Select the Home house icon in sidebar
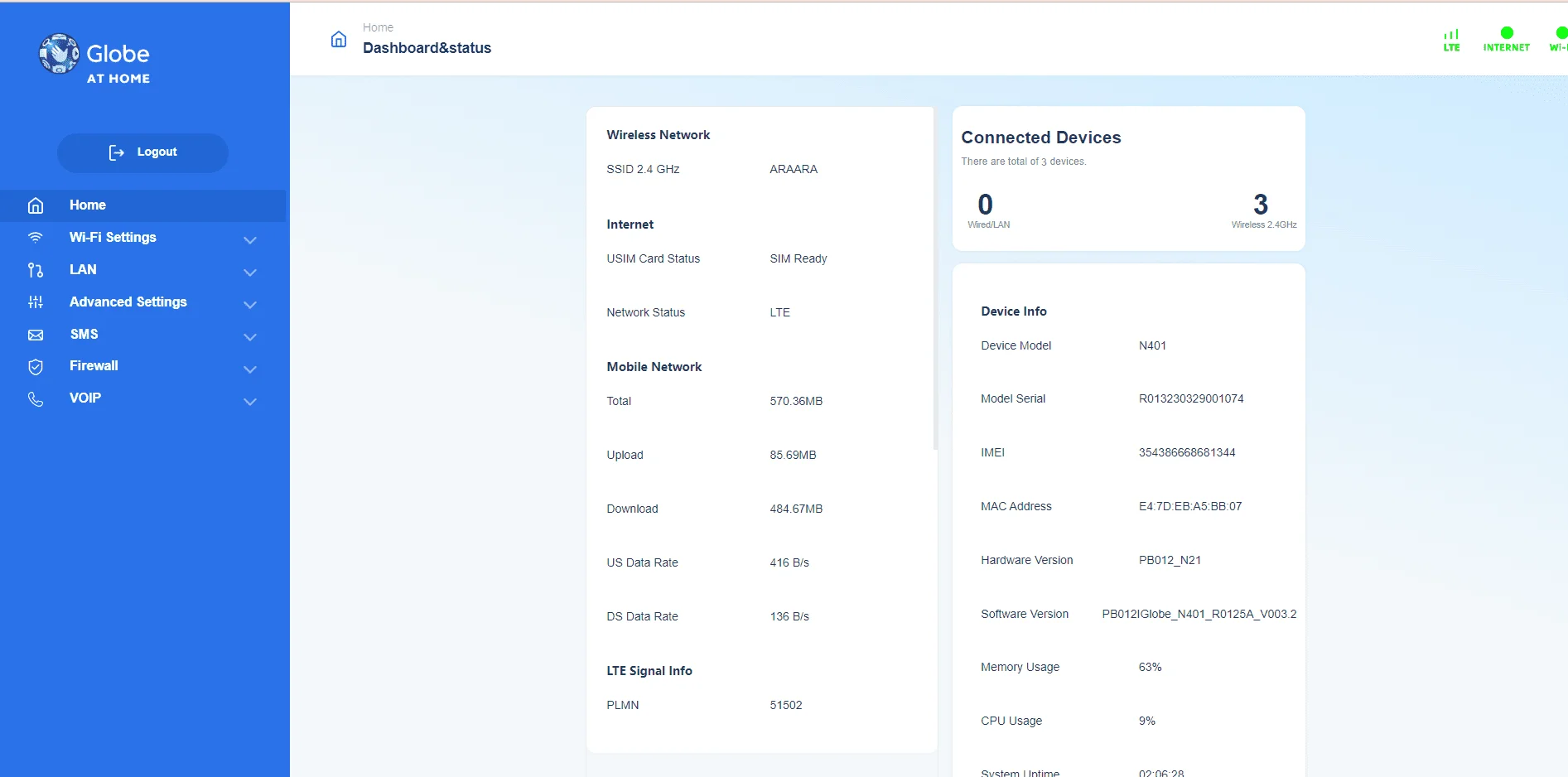The width and height of the screenshot is (1568, 777). click(36, 205)
